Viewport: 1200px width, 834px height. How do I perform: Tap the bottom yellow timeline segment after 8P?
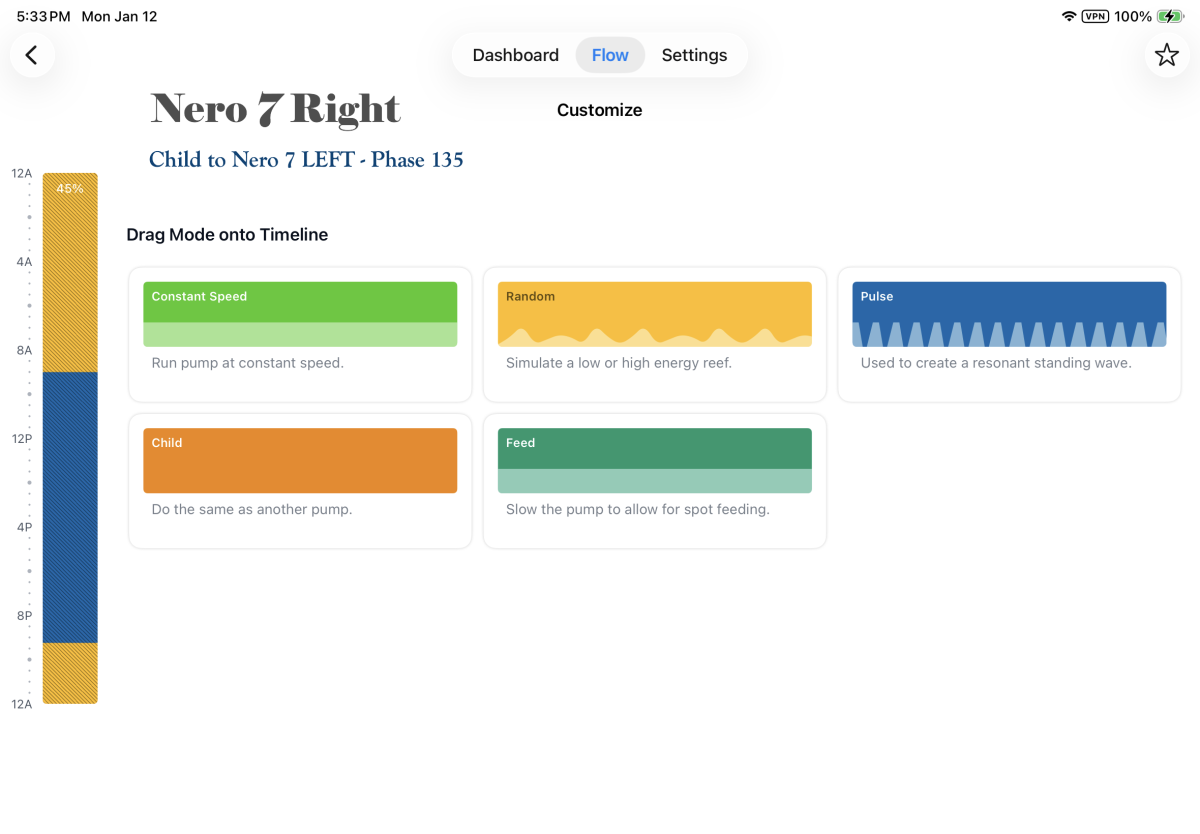tap(70, 673)
